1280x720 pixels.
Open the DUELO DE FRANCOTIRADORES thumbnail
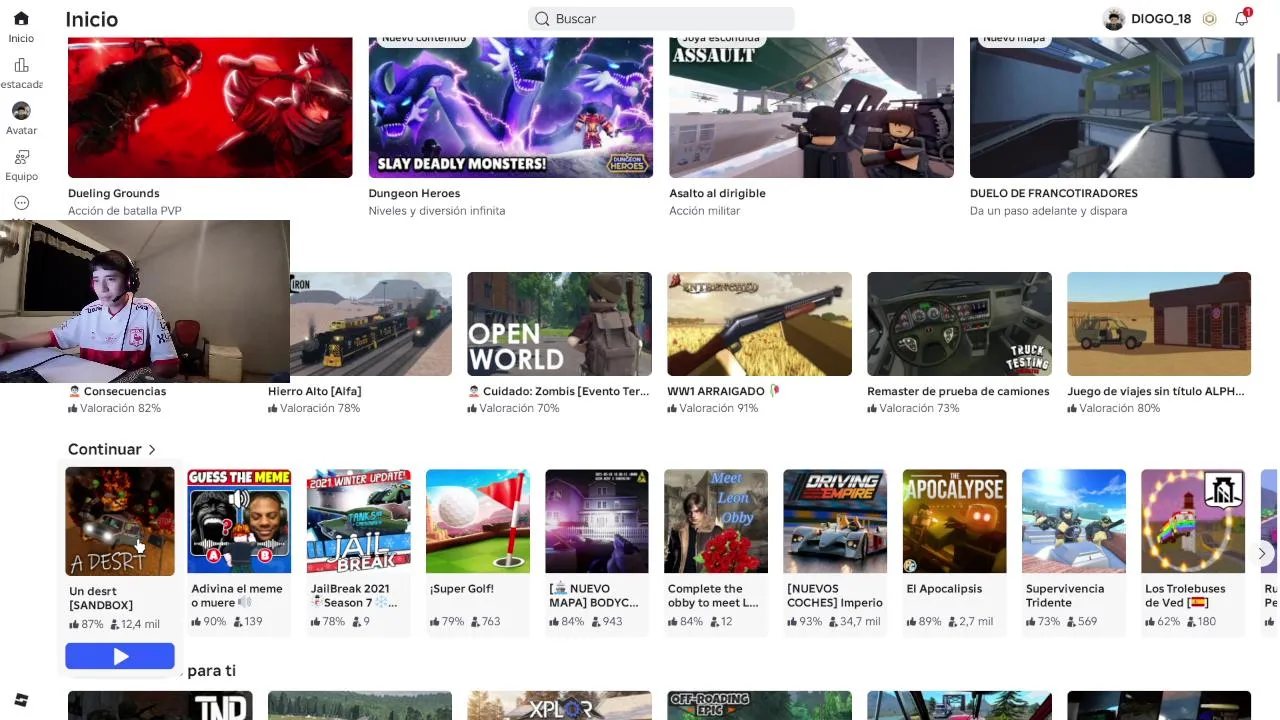[1112, 107]
